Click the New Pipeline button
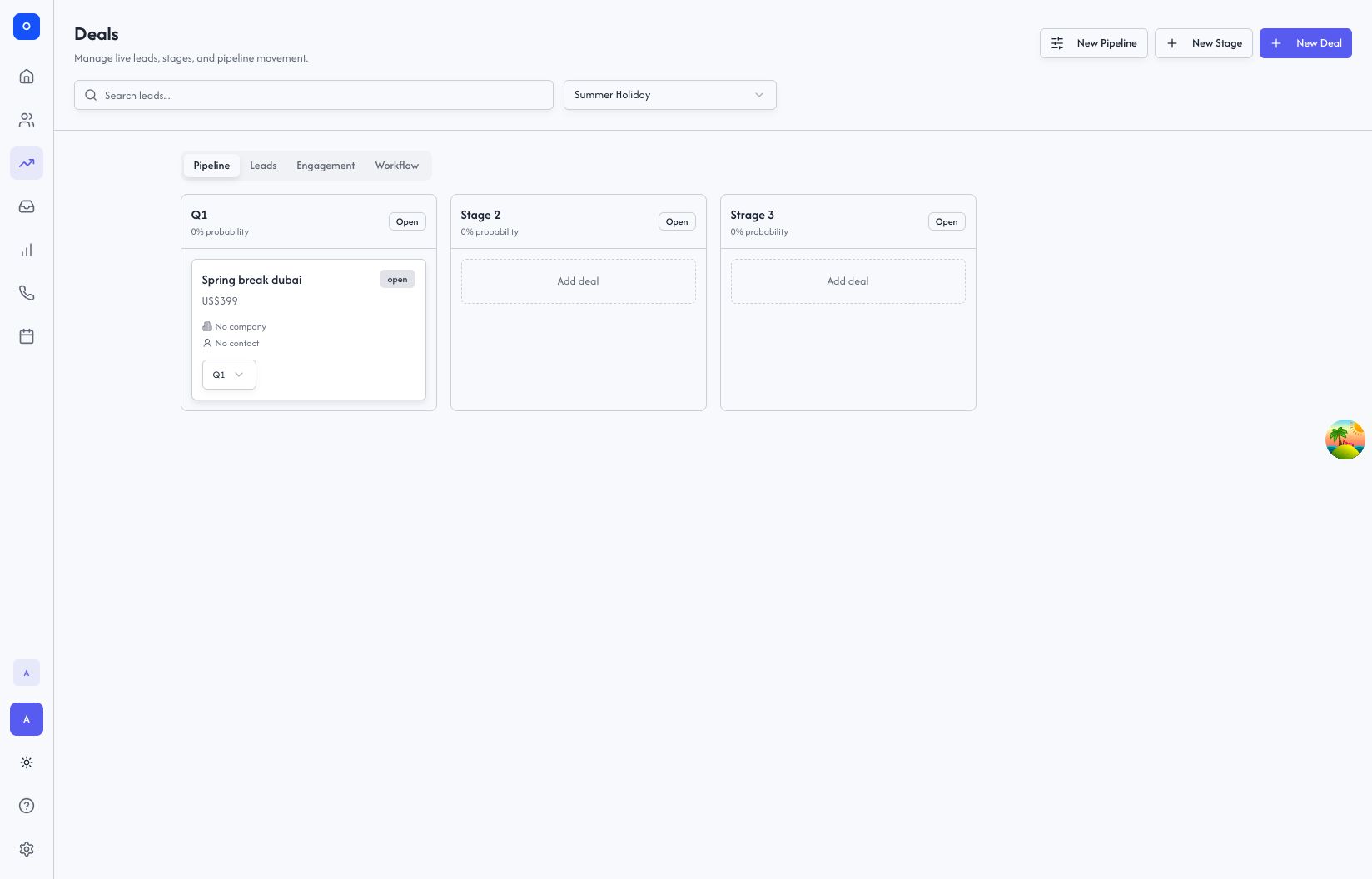The image size is (1372, 879). [1094, 43]
